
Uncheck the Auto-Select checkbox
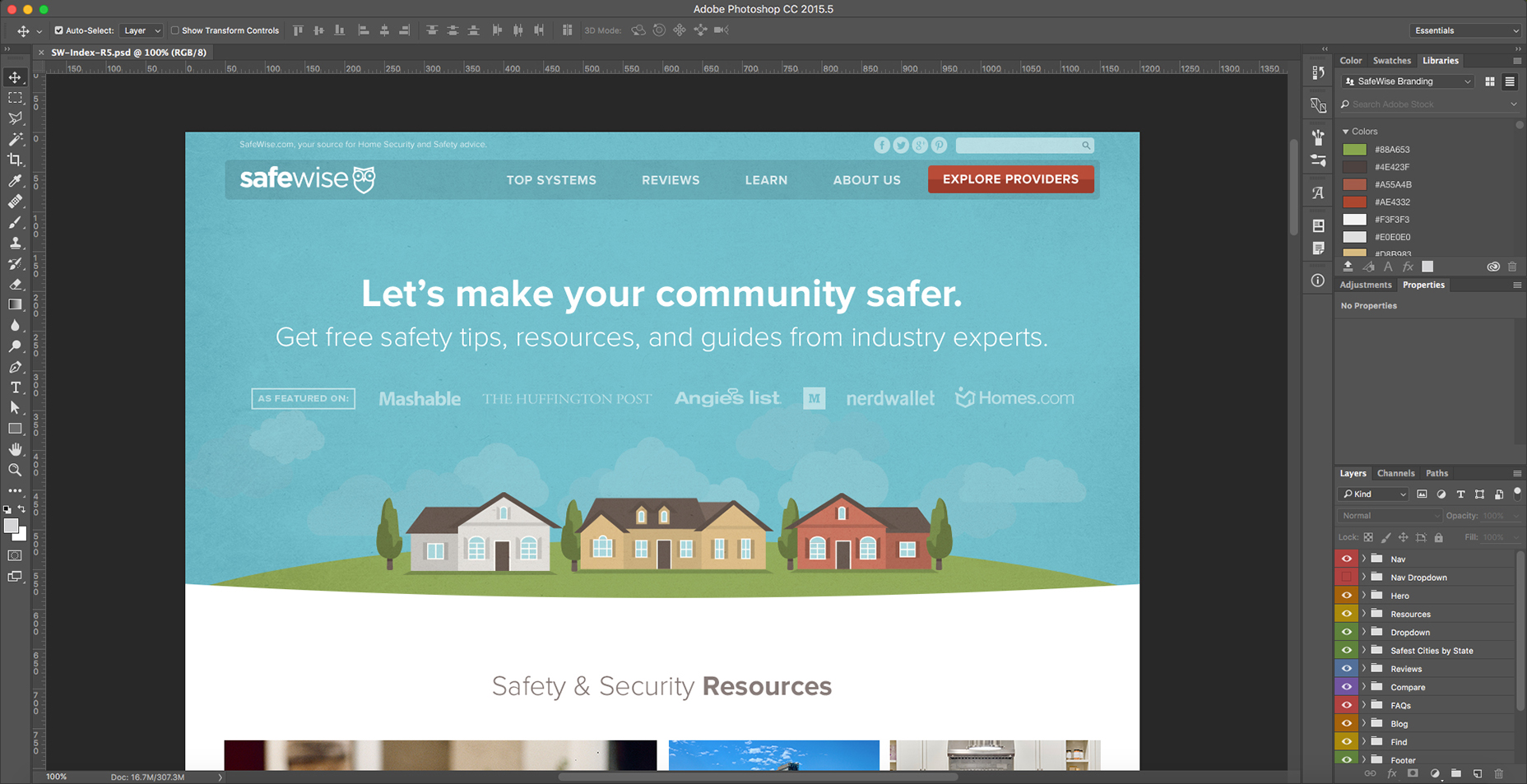click(x=58, y=30)
